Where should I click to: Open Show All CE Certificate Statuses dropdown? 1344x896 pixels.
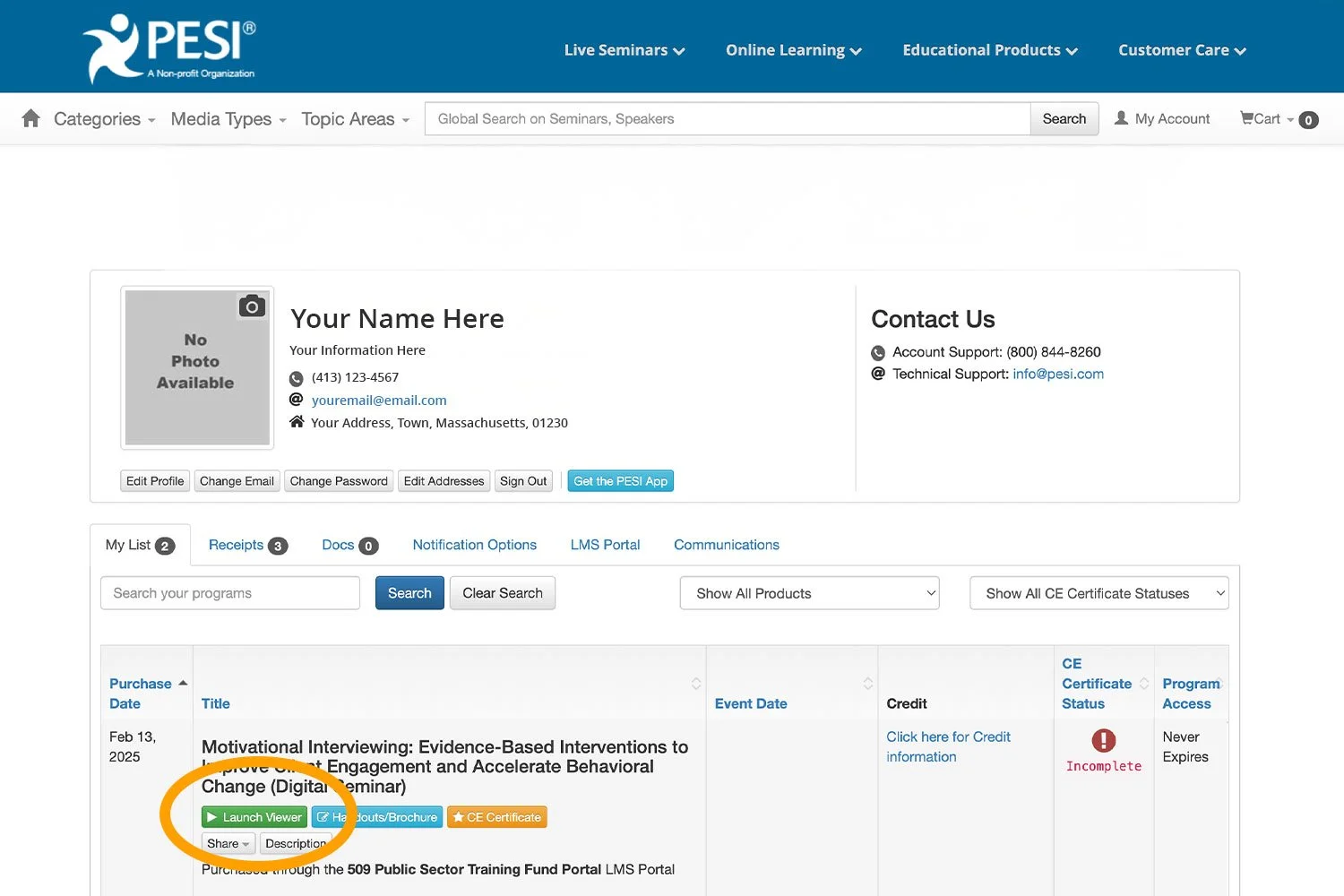point(1098,593)
